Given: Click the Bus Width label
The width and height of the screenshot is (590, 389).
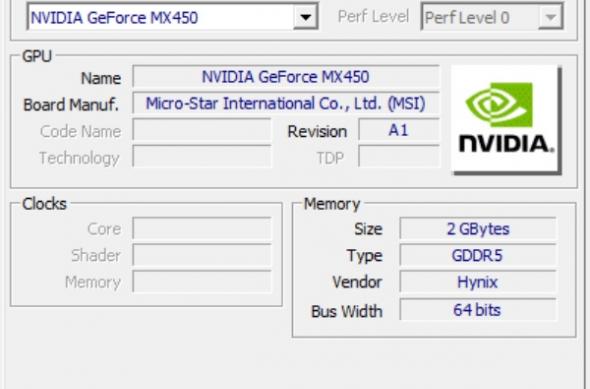Looking at the screenshot, I should [x=347, y=311].
